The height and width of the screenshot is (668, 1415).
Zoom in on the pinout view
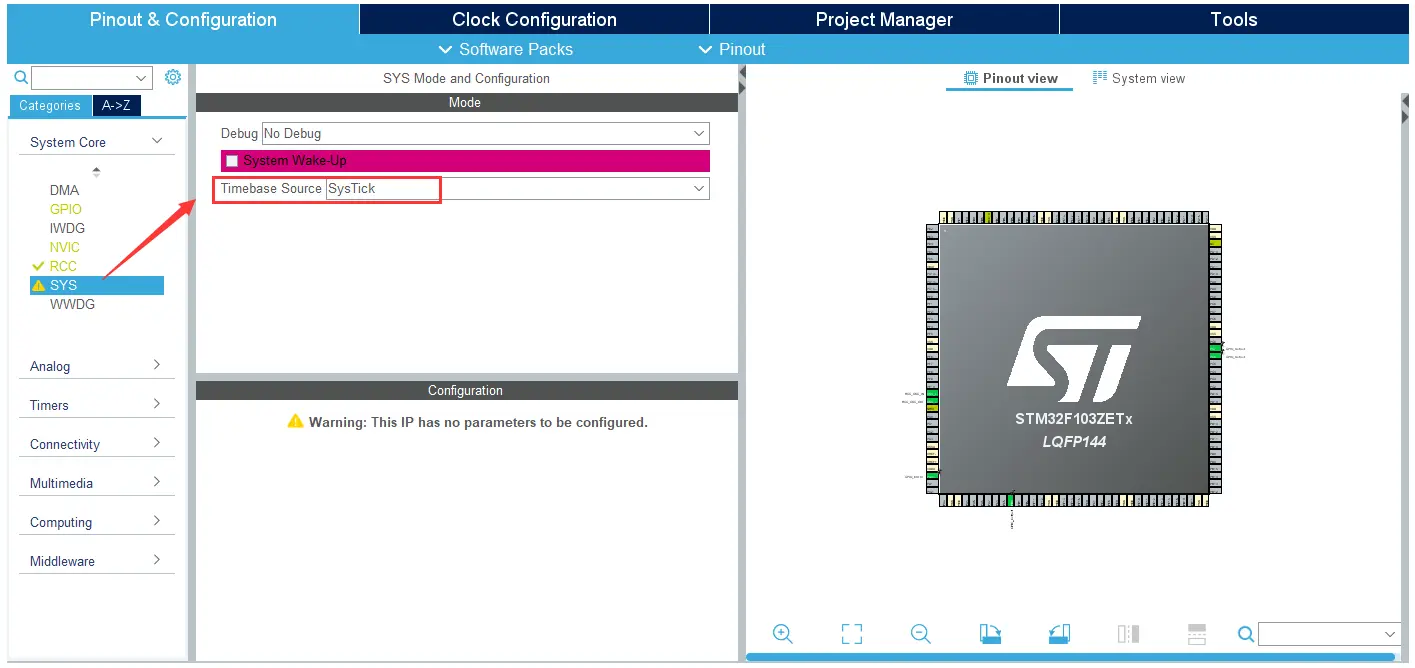click(x=783, y=634)
